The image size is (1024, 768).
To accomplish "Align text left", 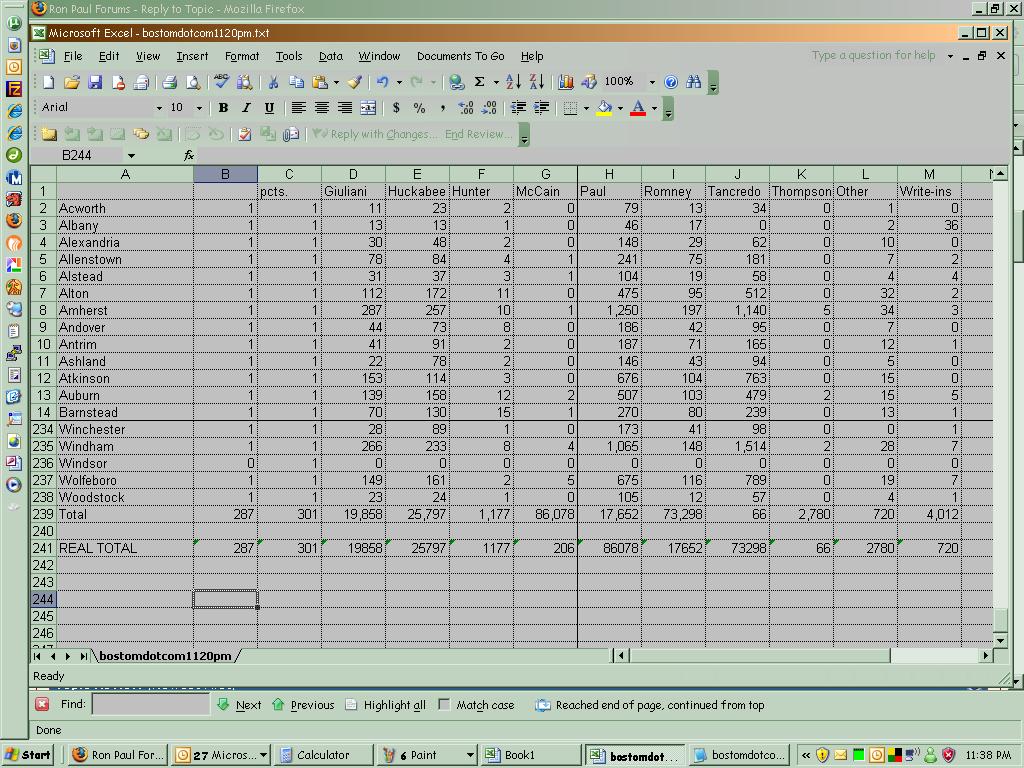I will coord(298,108).
